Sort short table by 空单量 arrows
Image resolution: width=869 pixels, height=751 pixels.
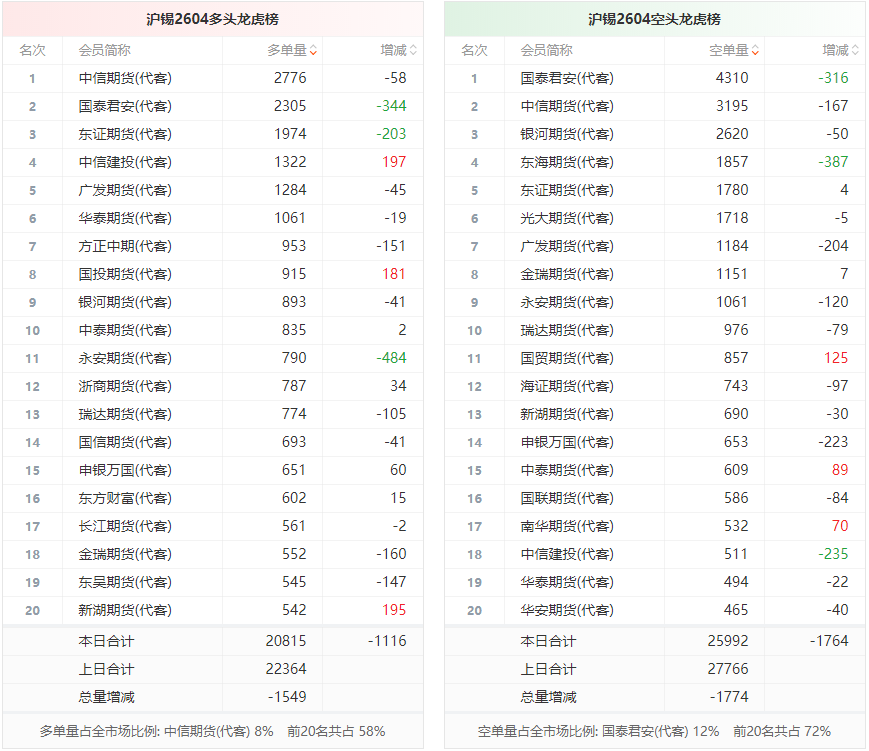coord(755,50)
